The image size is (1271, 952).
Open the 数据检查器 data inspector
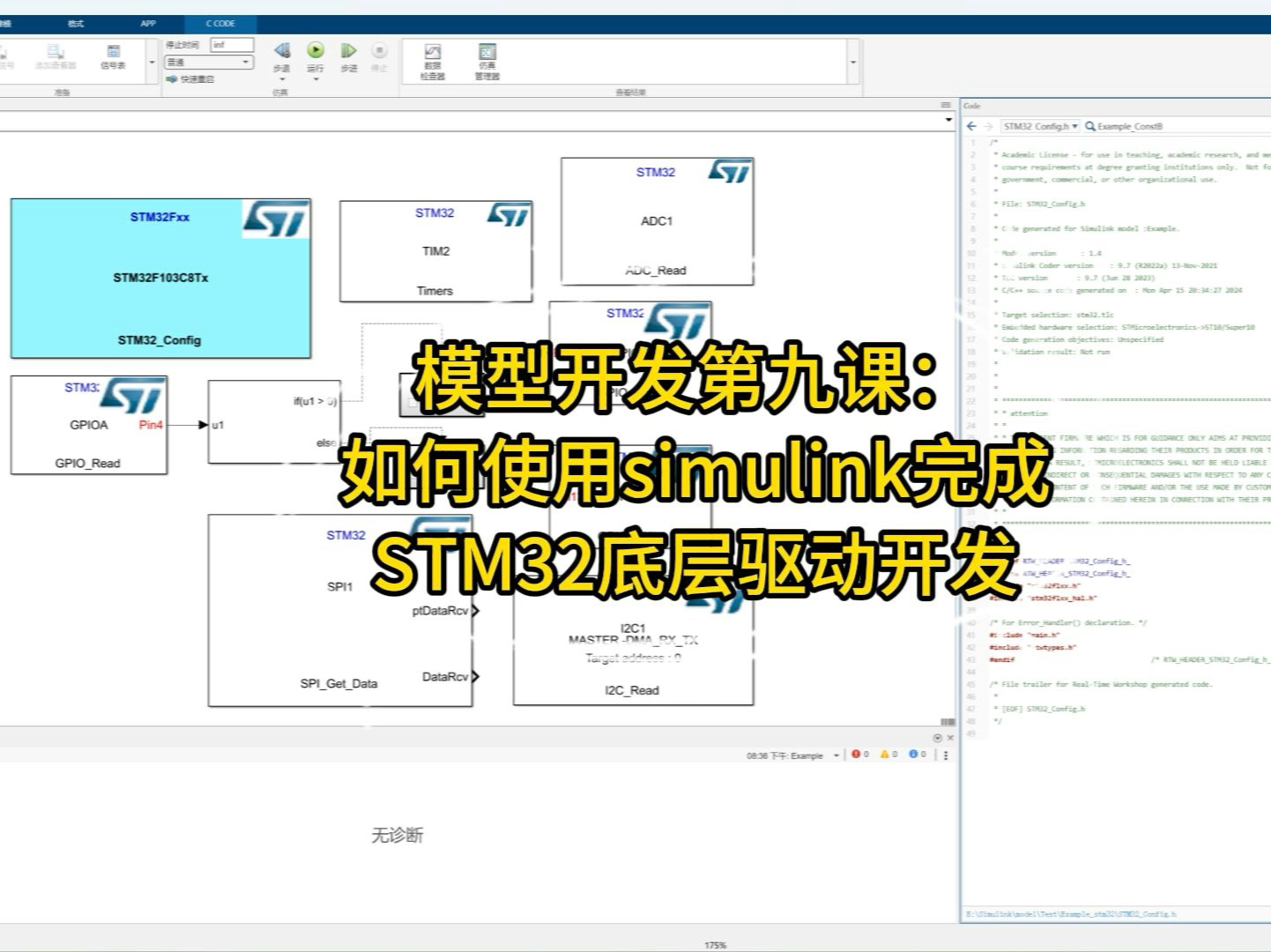433,62
